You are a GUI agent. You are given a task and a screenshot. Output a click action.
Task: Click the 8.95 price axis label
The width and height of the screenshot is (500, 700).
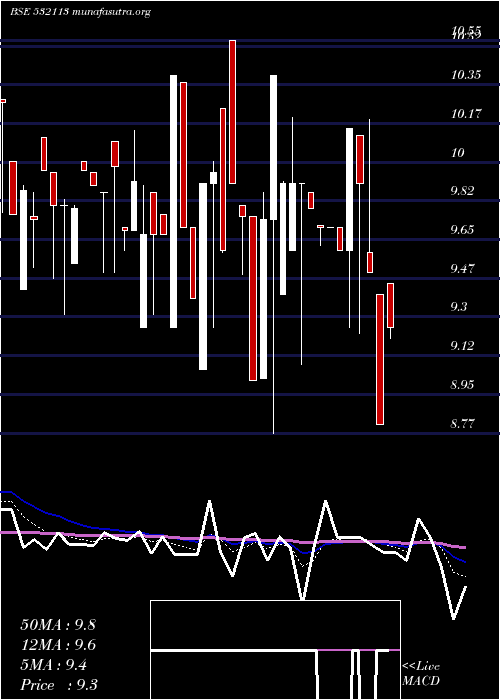[x=464, y=385]
